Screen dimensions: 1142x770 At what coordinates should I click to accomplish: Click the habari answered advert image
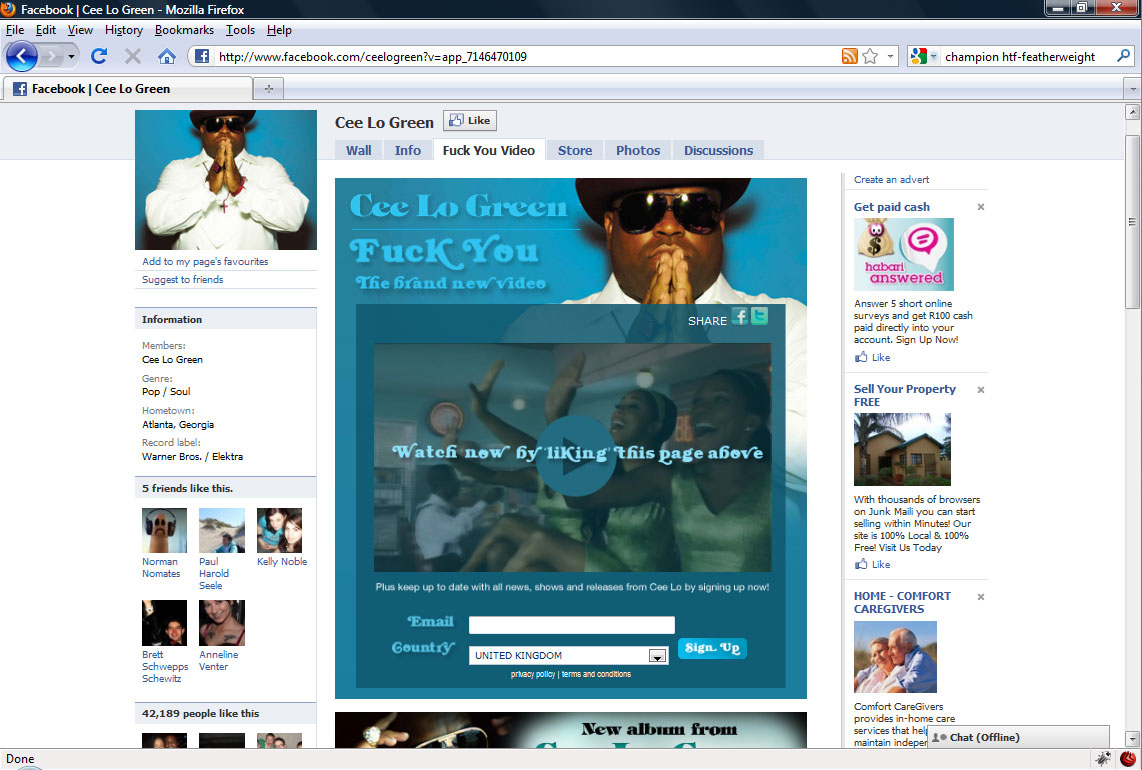tap(904, 254)
